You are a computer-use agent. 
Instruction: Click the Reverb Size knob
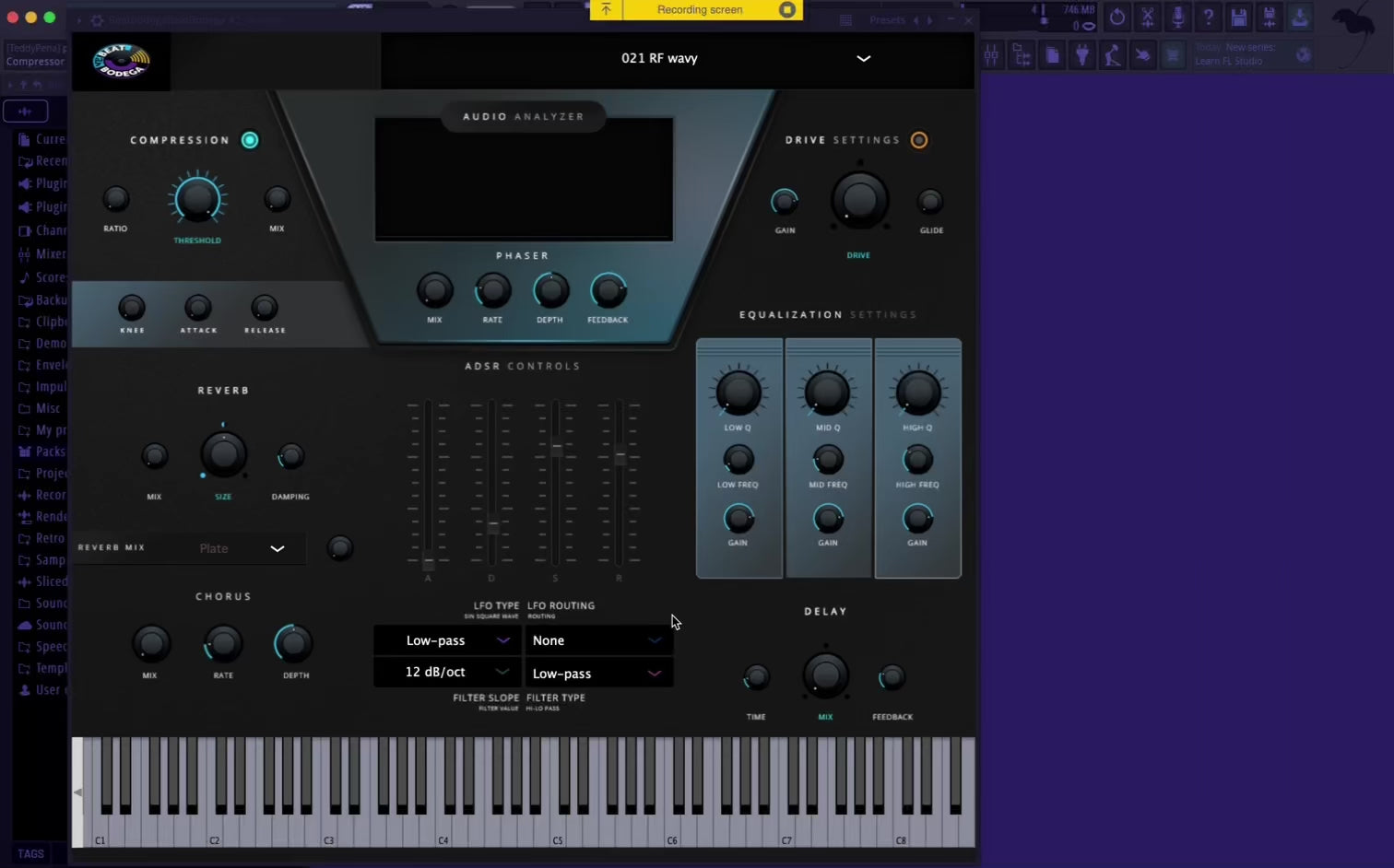pyautogui.click(x=223, y=454)
